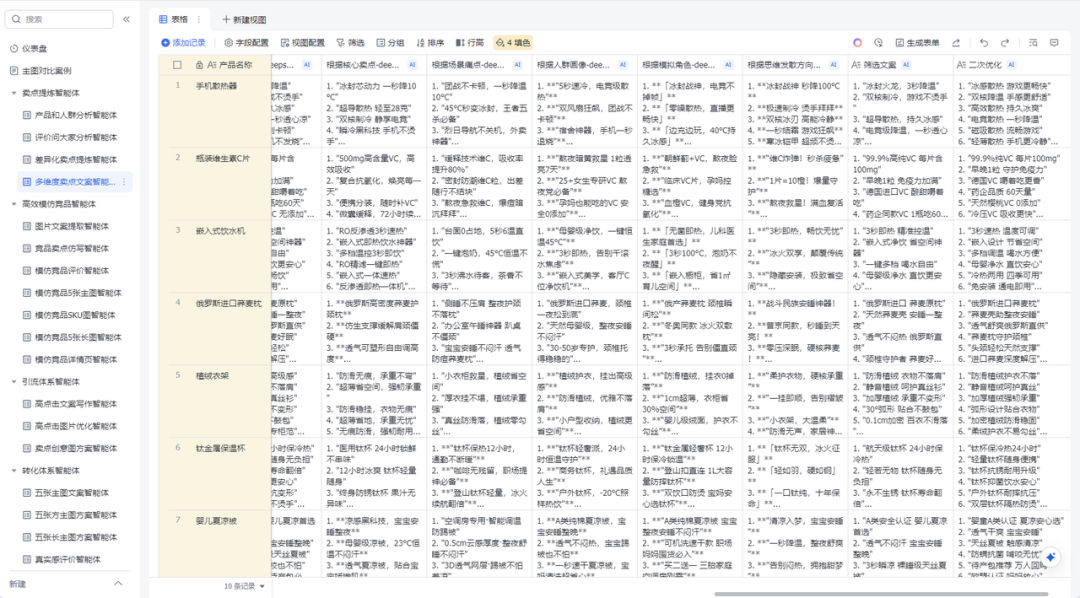
Task: Click the lock icon beside 产品名称
Action: click(x=199, y=65)
